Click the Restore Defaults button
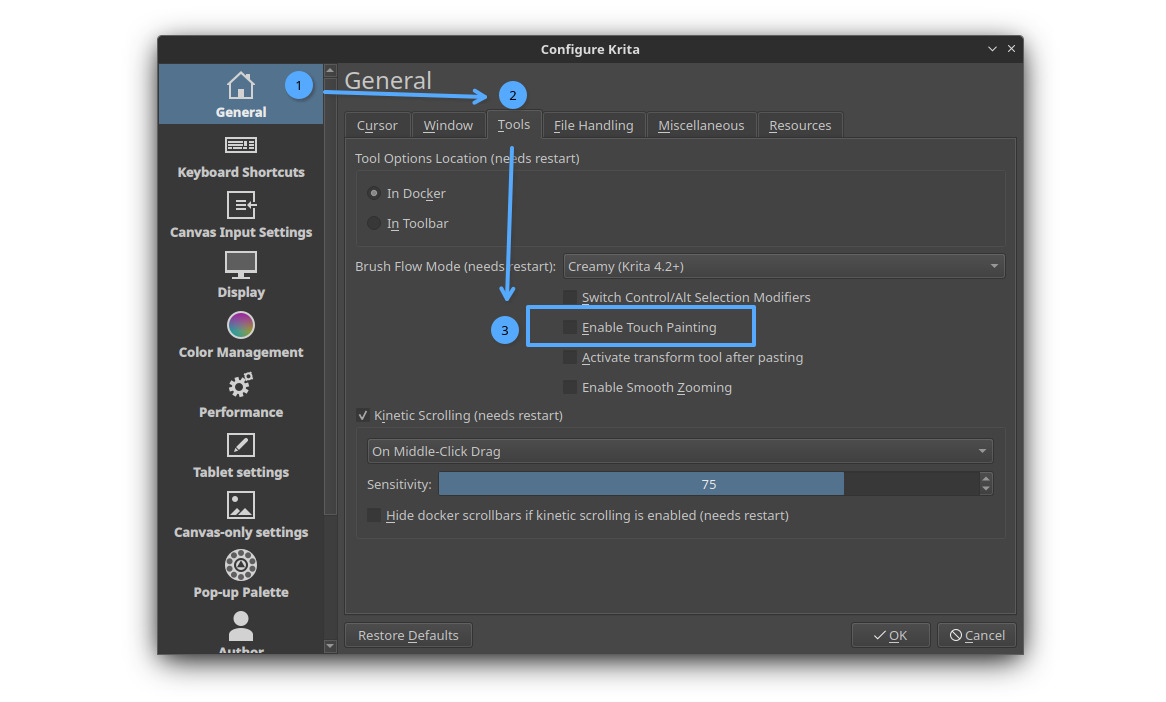The height and width of the screenshot is (702, 1166). point(408,635)
